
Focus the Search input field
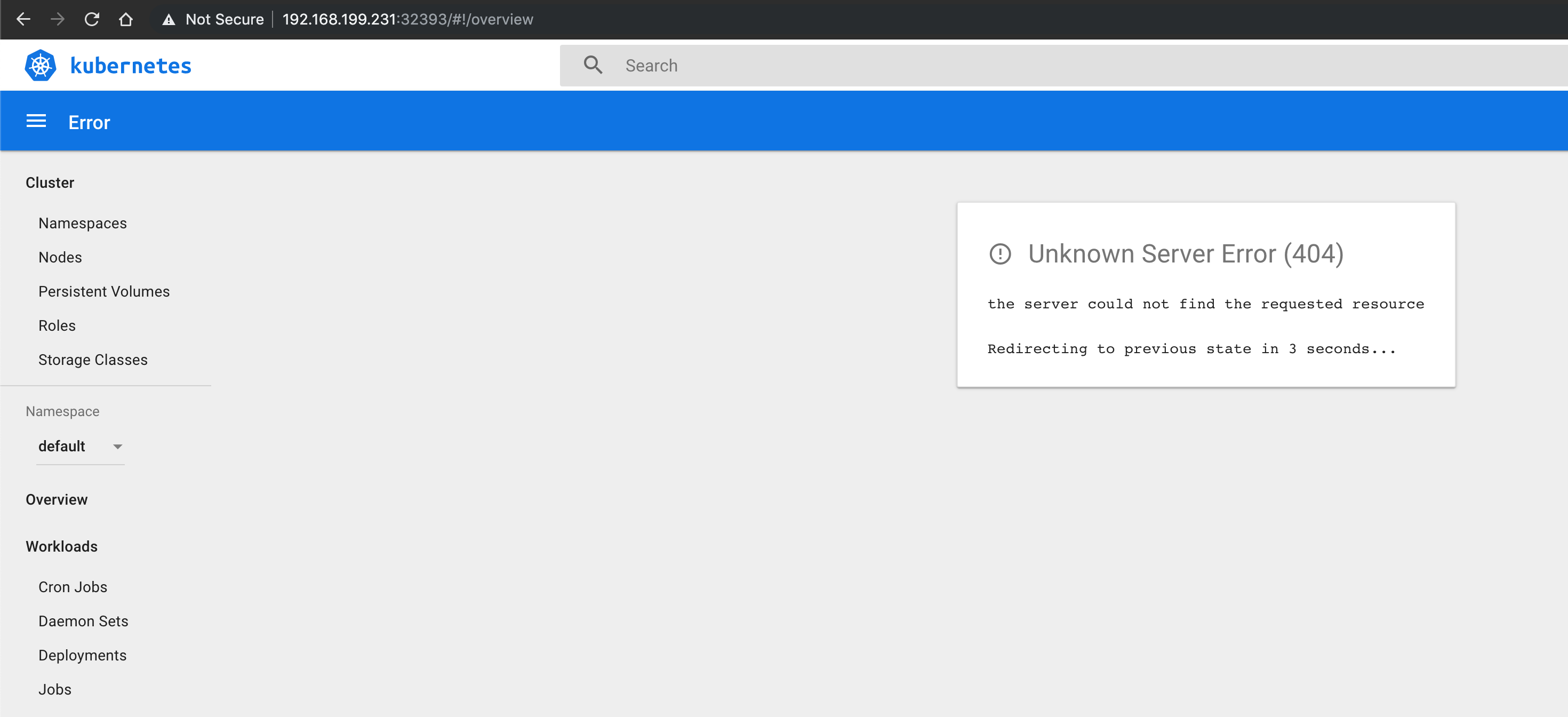pos(1063,65)
